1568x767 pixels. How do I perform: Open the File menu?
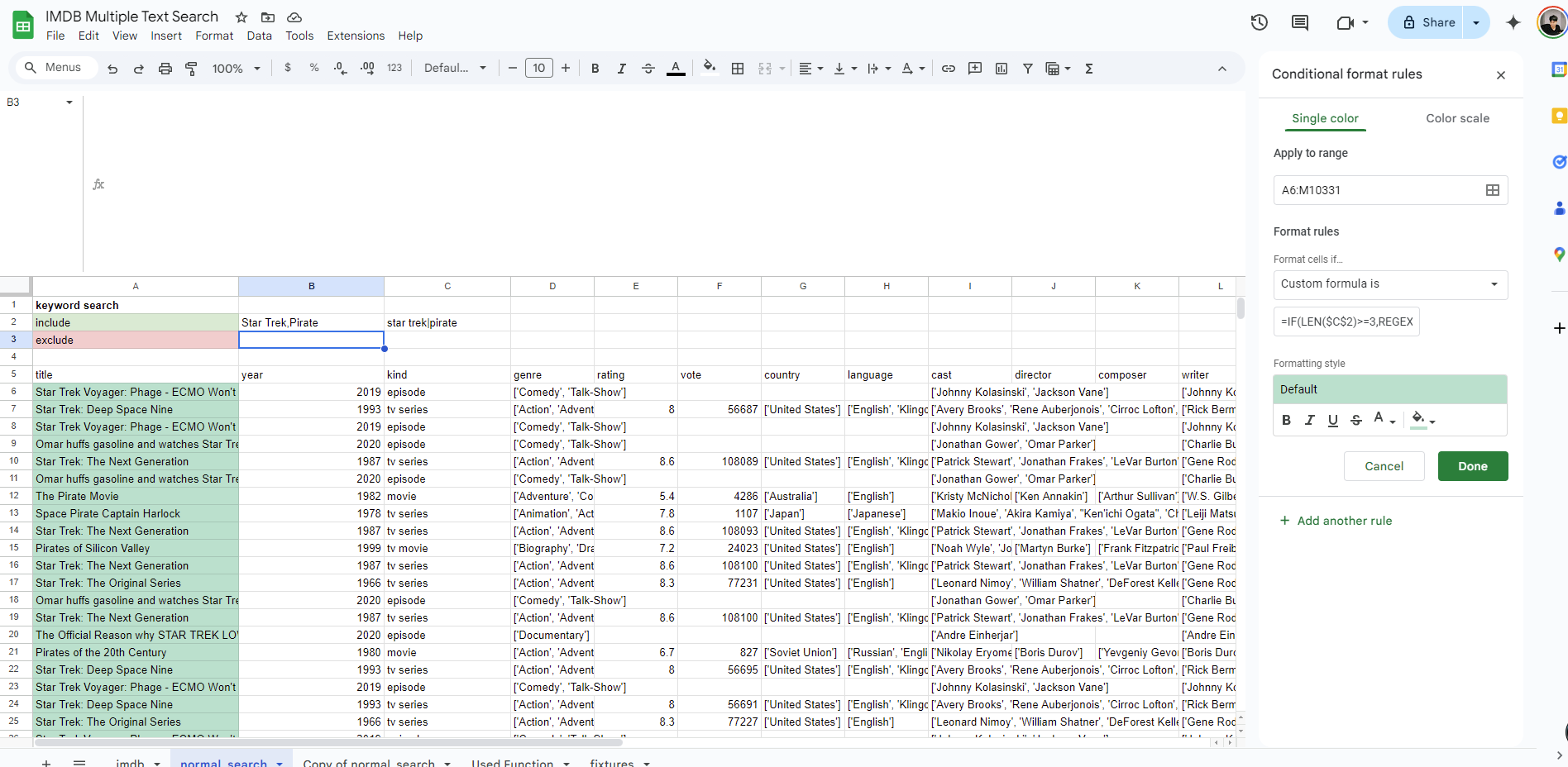[x=55, y=36]
